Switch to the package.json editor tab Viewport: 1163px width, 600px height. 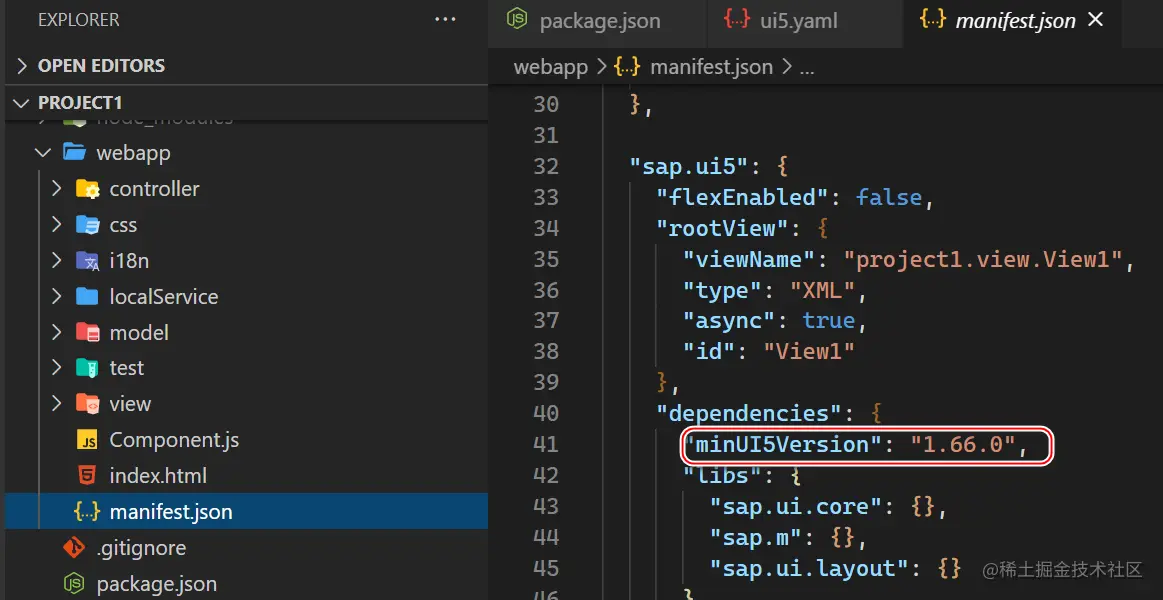597,22
